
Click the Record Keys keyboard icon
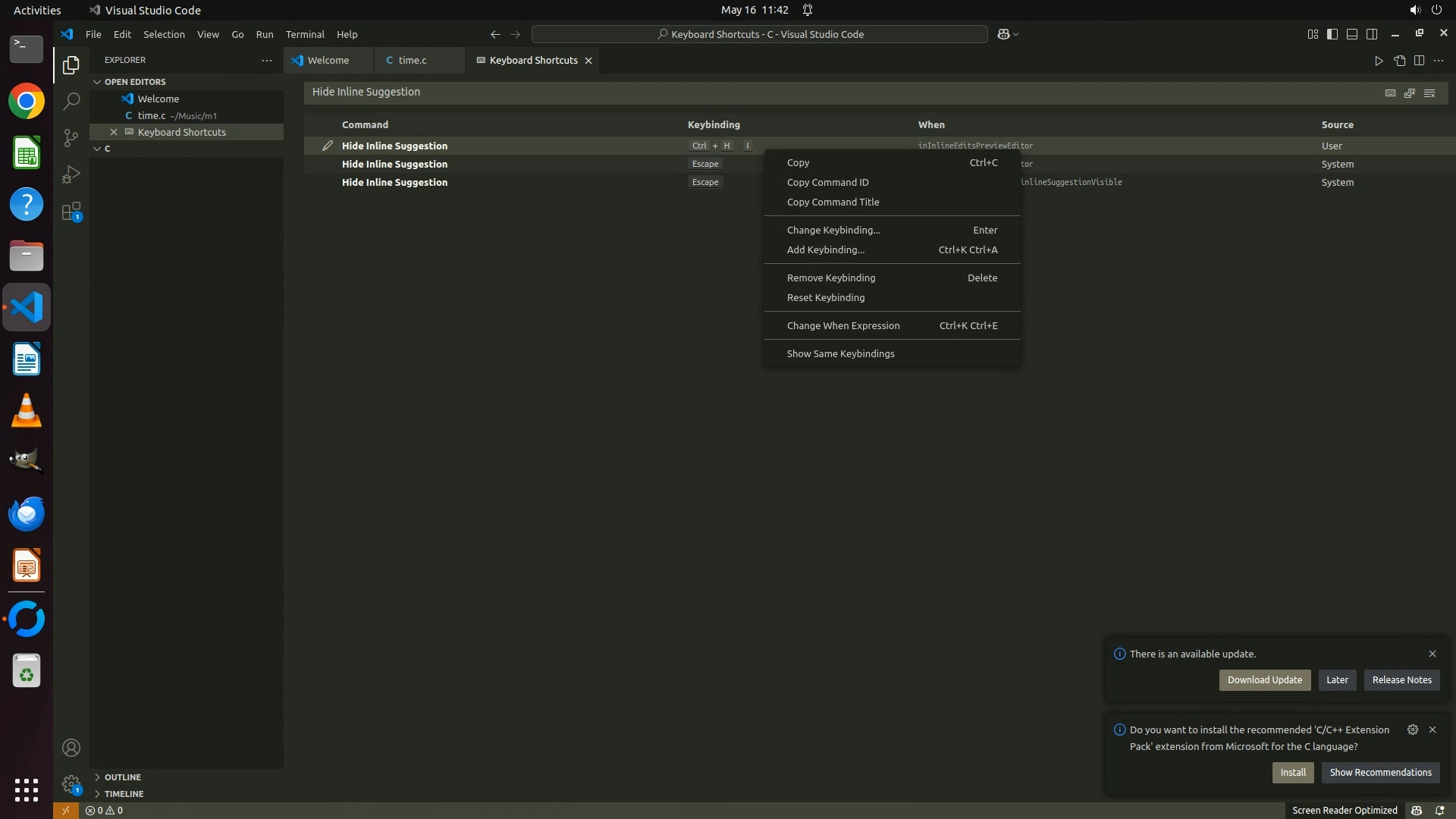[1390, 93]
